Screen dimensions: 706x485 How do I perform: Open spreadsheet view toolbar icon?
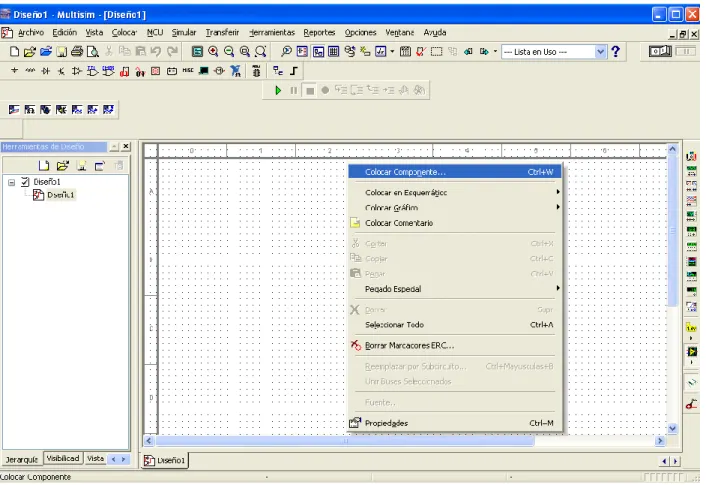coord(334,52)
